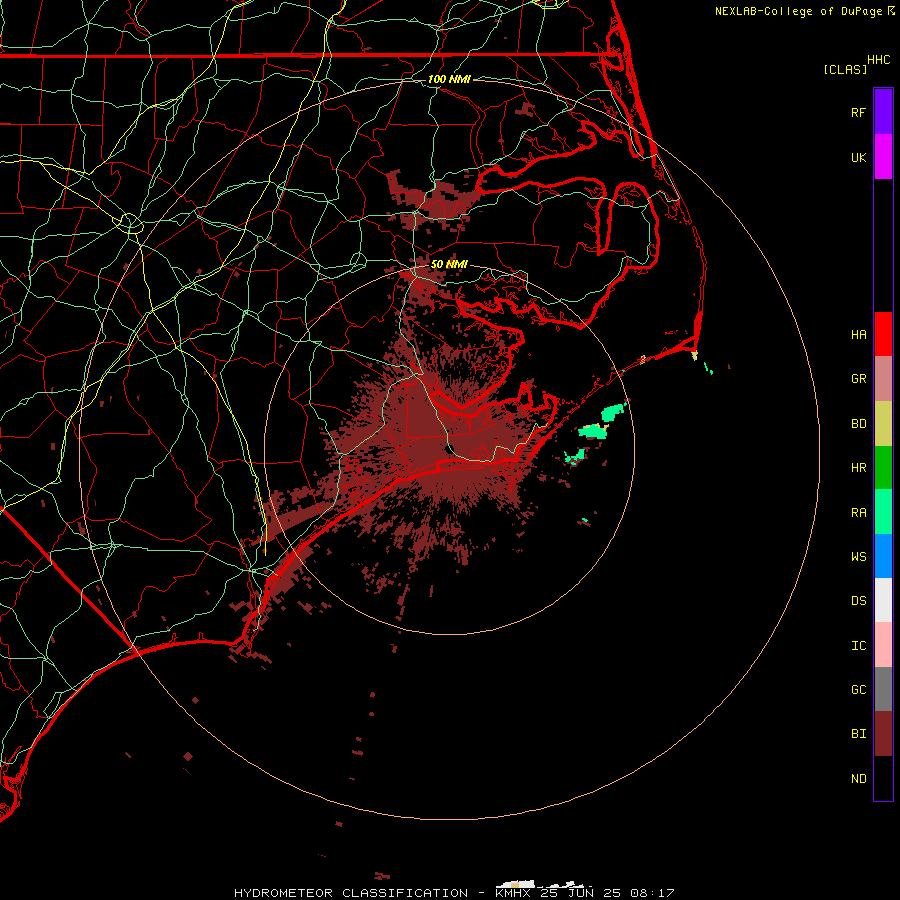Click the magenta UK legend color block

click(883, 157)
